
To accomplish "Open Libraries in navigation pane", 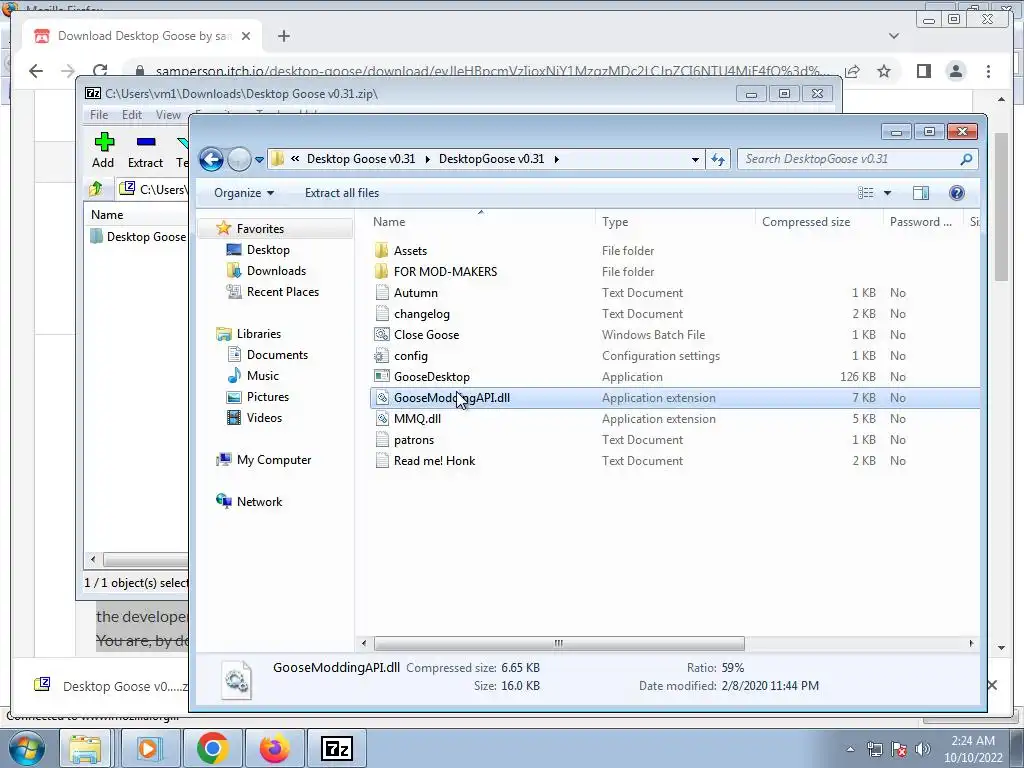I will point(259,334).
